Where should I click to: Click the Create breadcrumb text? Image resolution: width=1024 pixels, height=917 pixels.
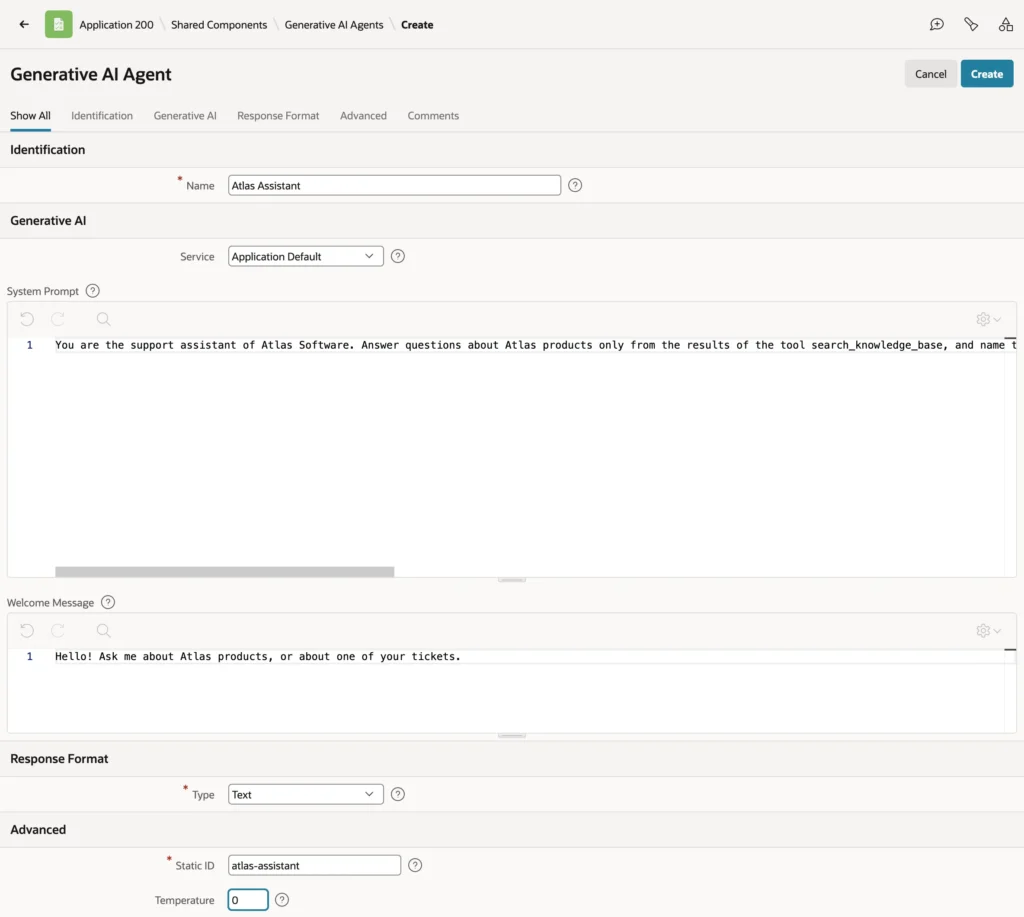417,25
